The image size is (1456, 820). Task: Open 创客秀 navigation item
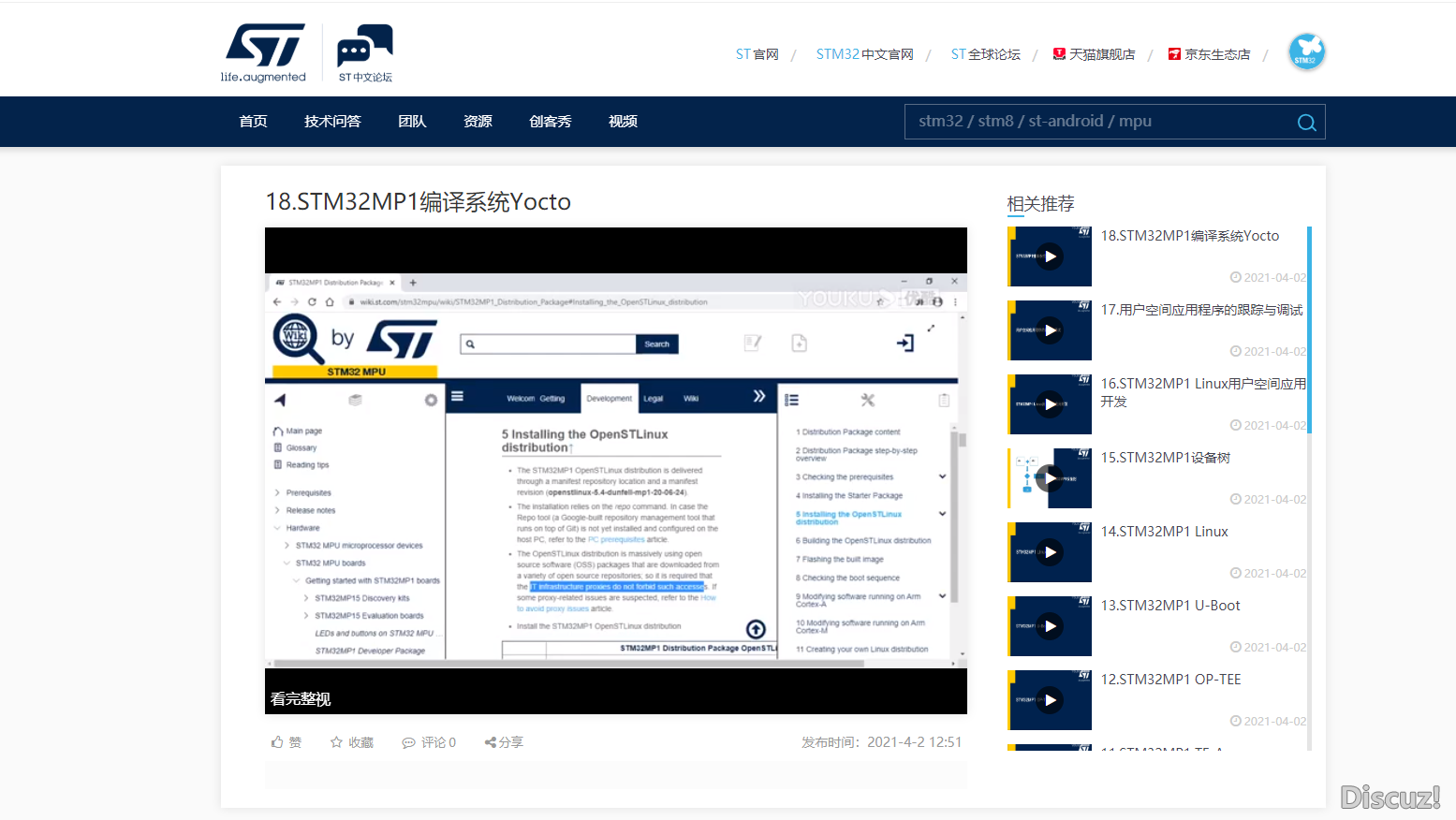[550, 122]
